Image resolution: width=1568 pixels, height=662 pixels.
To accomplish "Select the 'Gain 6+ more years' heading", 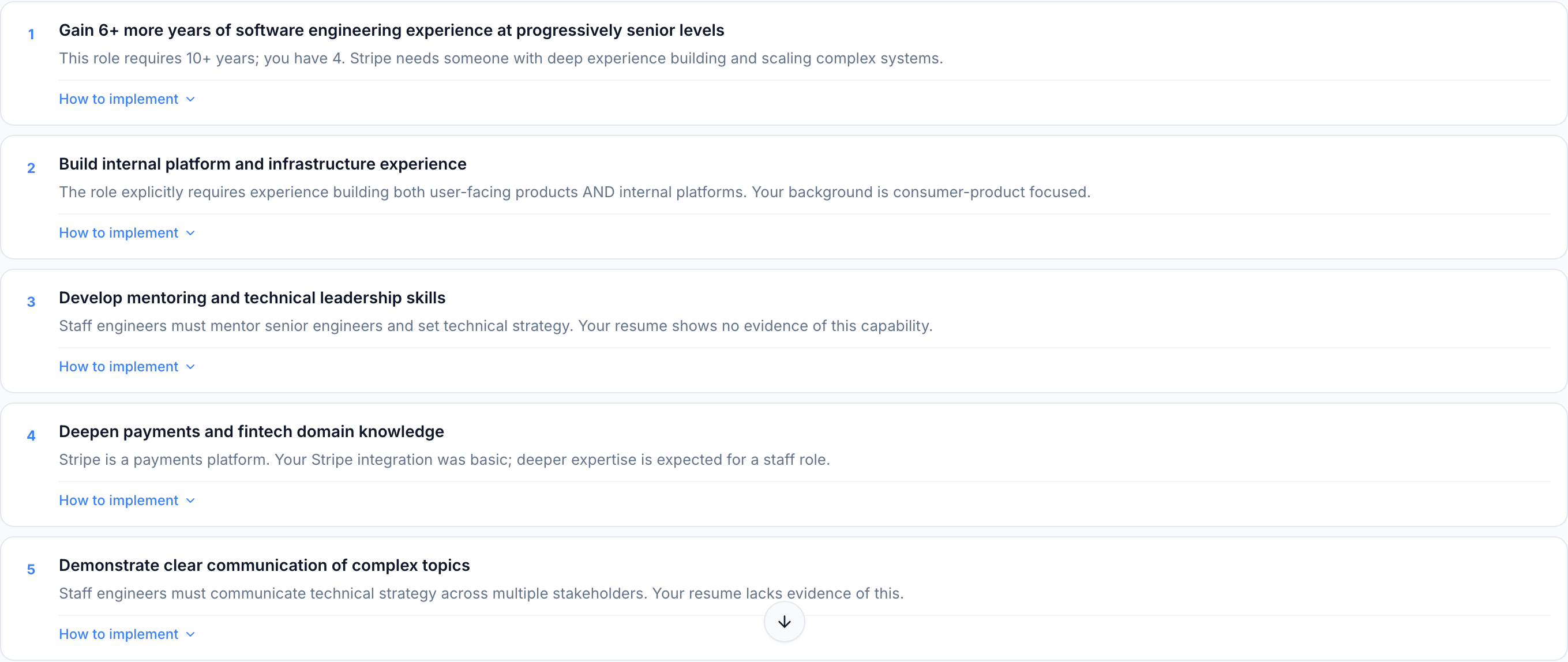I will (x=391, y=31).
